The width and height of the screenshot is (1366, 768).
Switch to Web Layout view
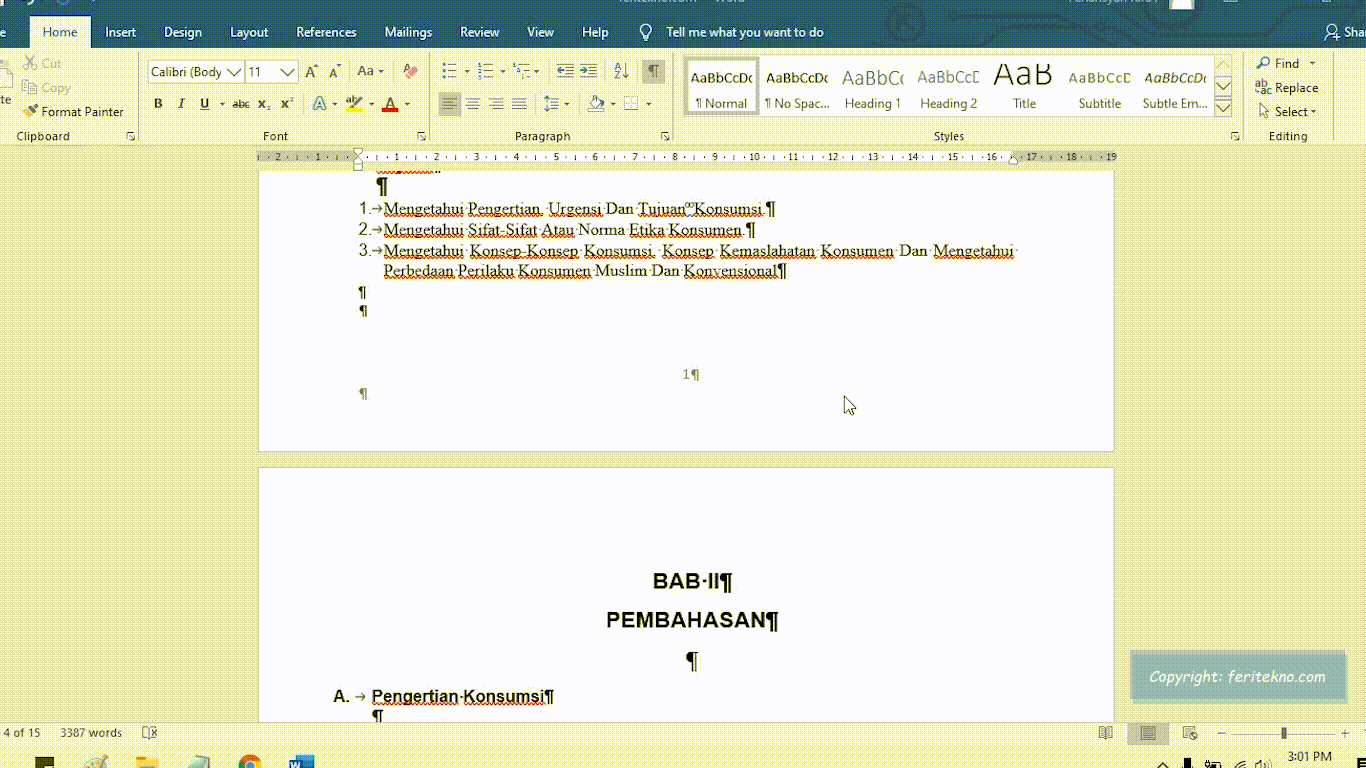1190,733
